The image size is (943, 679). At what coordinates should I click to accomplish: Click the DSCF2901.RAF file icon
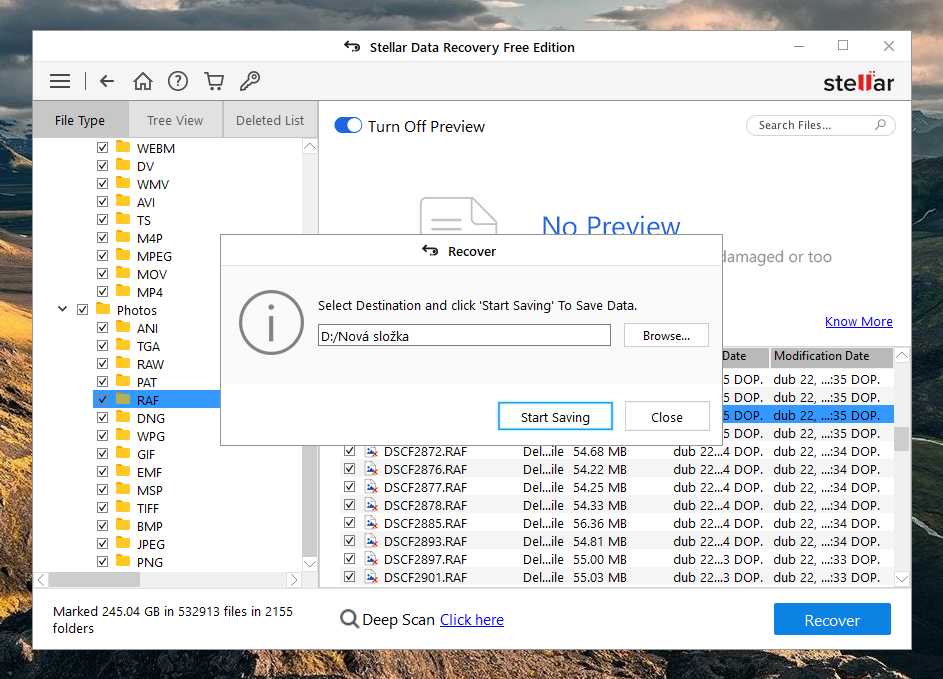pyautogui.click(x=372, y=577)
